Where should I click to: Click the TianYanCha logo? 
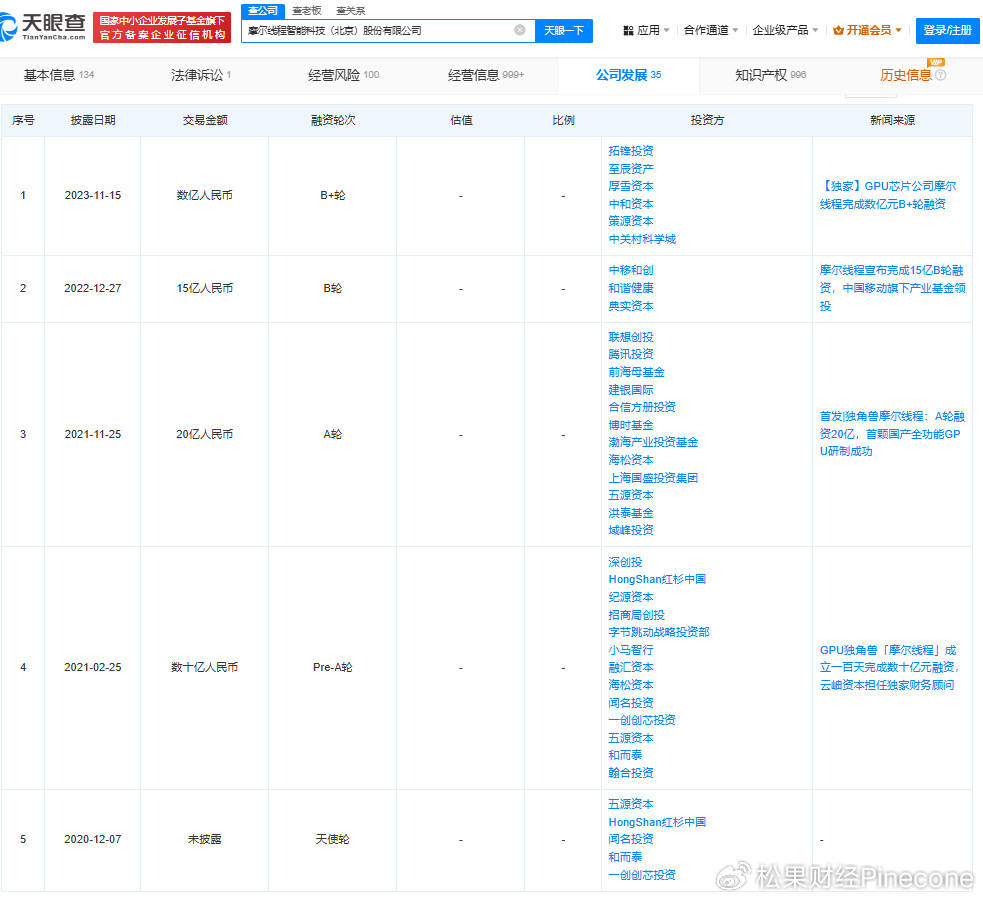[x=43, y=27]
